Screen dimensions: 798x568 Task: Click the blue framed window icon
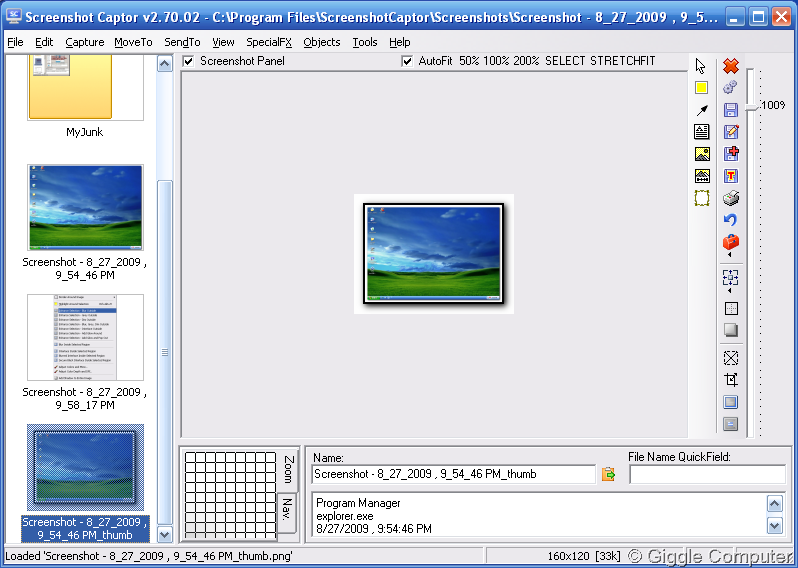731,402
